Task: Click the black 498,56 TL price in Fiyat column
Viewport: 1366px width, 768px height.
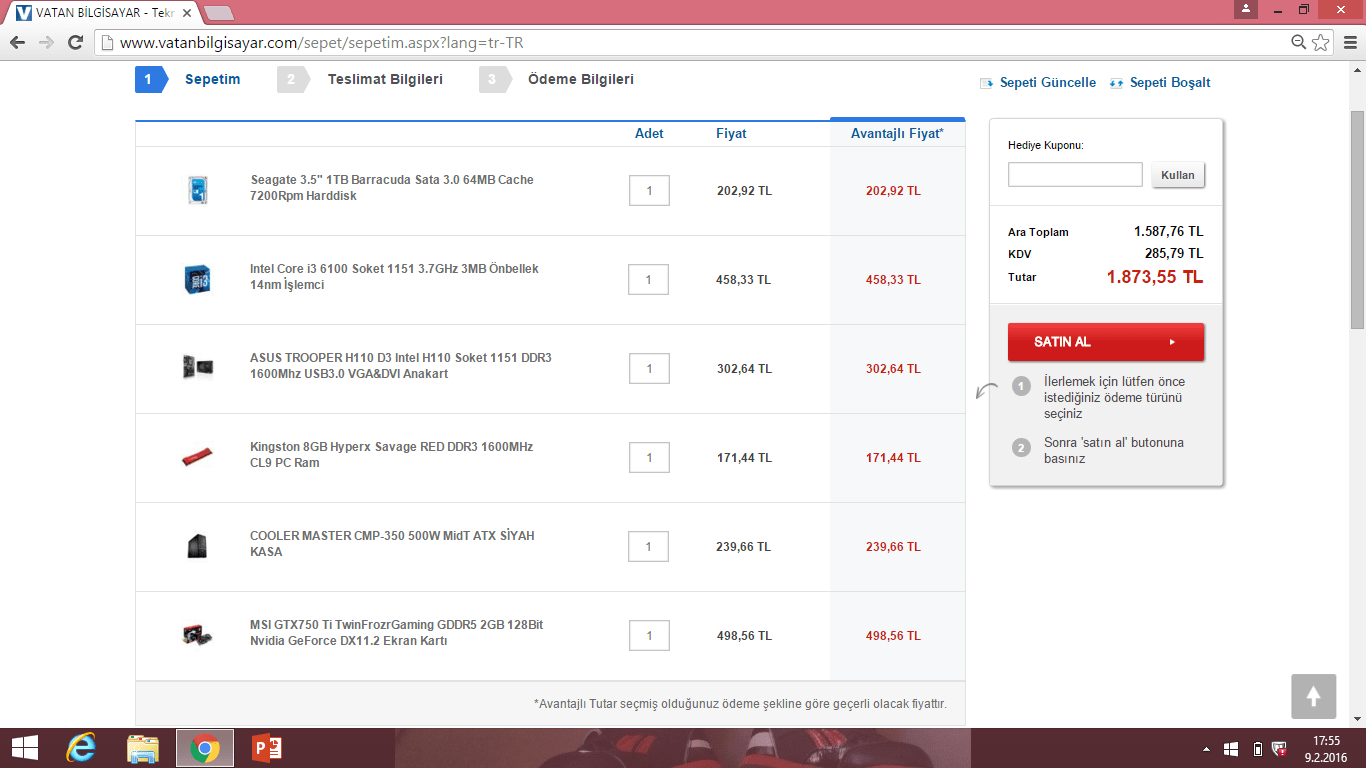Action: click(744, 636)
